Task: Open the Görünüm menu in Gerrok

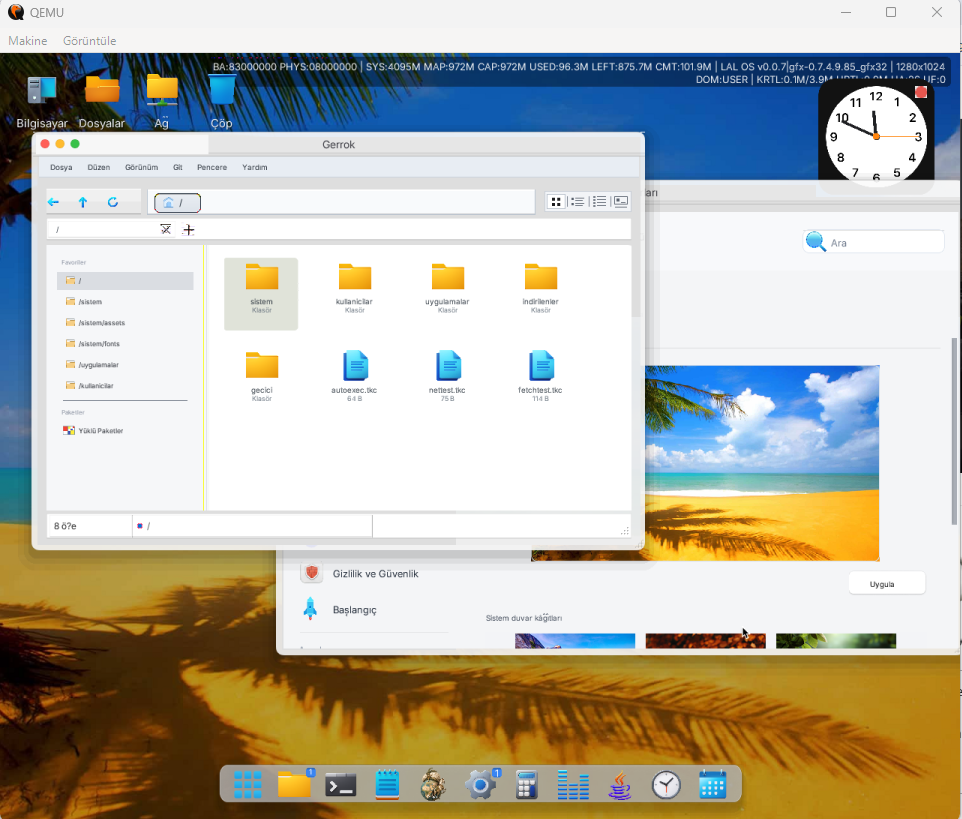Action: (142, 167)
